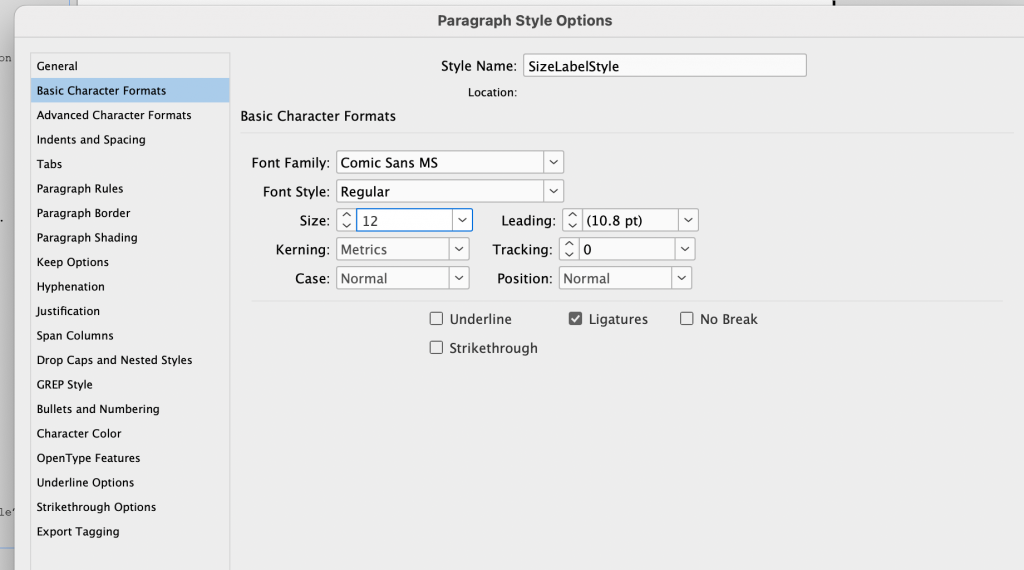
Task: Click the Case field
Action: click(393, 278)
